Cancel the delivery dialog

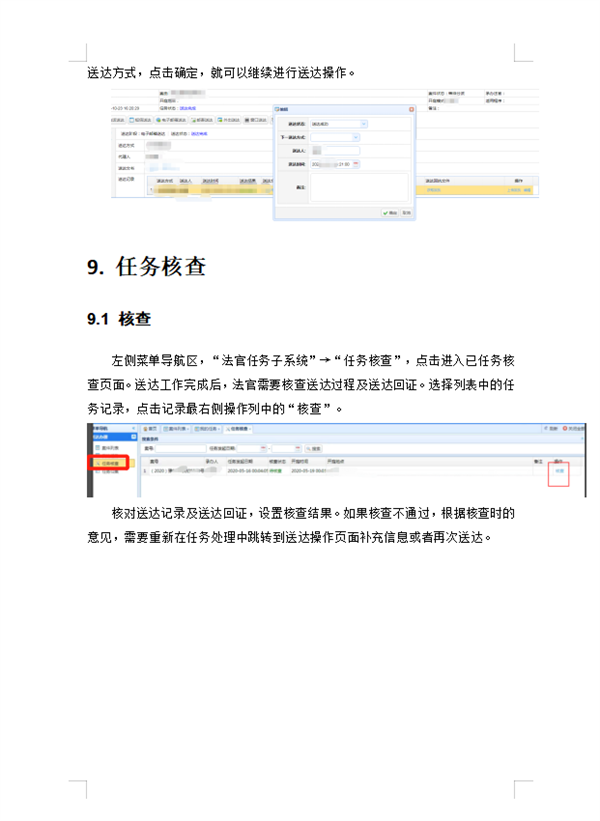[x=406, y=213]
